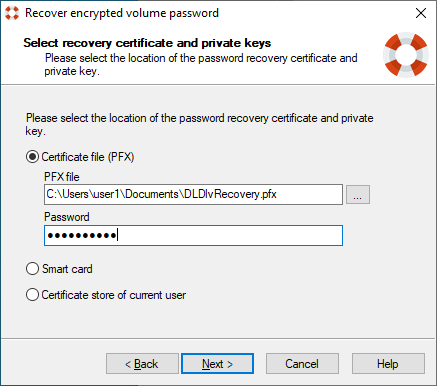
Task: Click the large lifebuoy logo in header
Action: [x=406, y=55]
